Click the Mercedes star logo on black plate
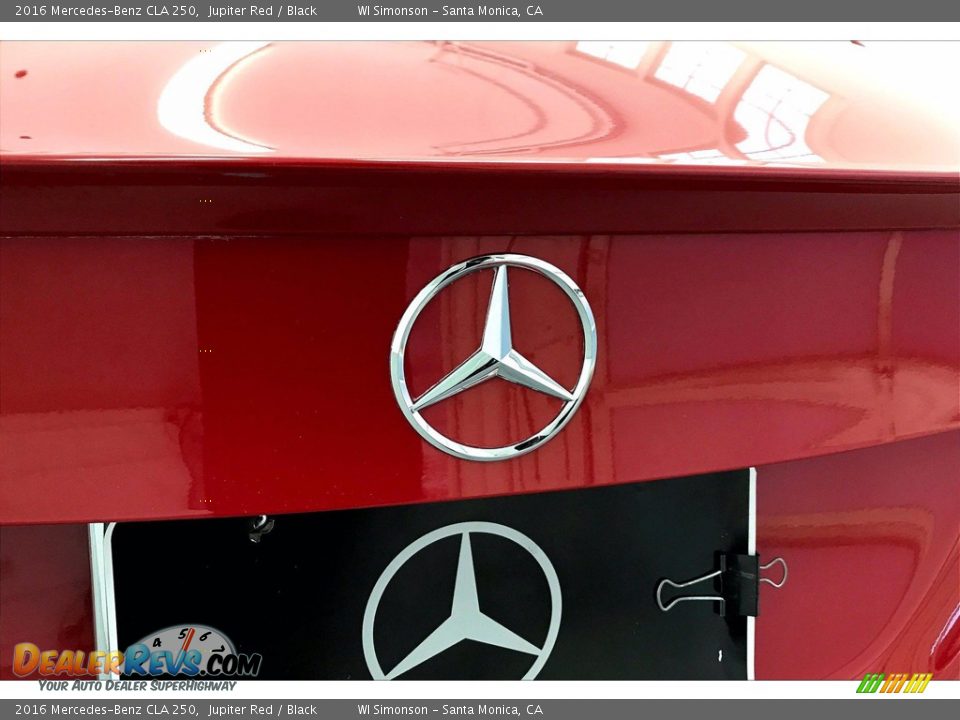The image size is (960, 720). tap(462, 601)
